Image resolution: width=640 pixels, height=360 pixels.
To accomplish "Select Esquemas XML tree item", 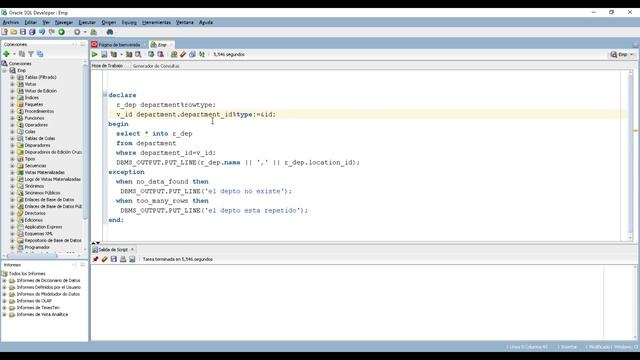I will click(x=38, y=233).
